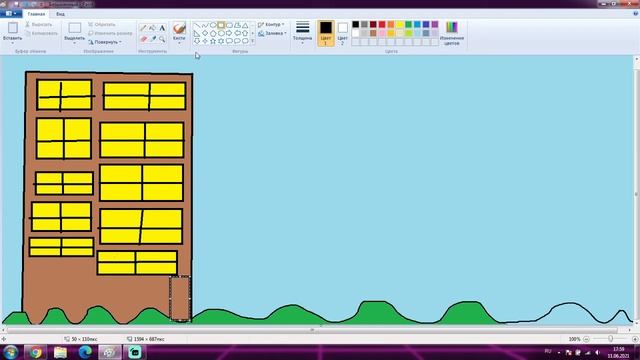The image size is (640, 360).
Task: Open the Контур outline dropdown
Action: pyautogui.click(x=271, y=24)
